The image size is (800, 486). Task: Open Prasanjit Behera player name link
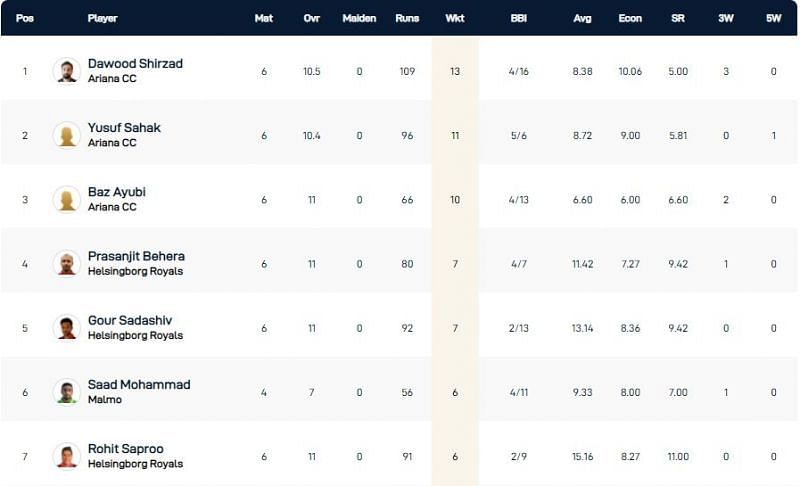pyautogui.click(x=136, y=256)
